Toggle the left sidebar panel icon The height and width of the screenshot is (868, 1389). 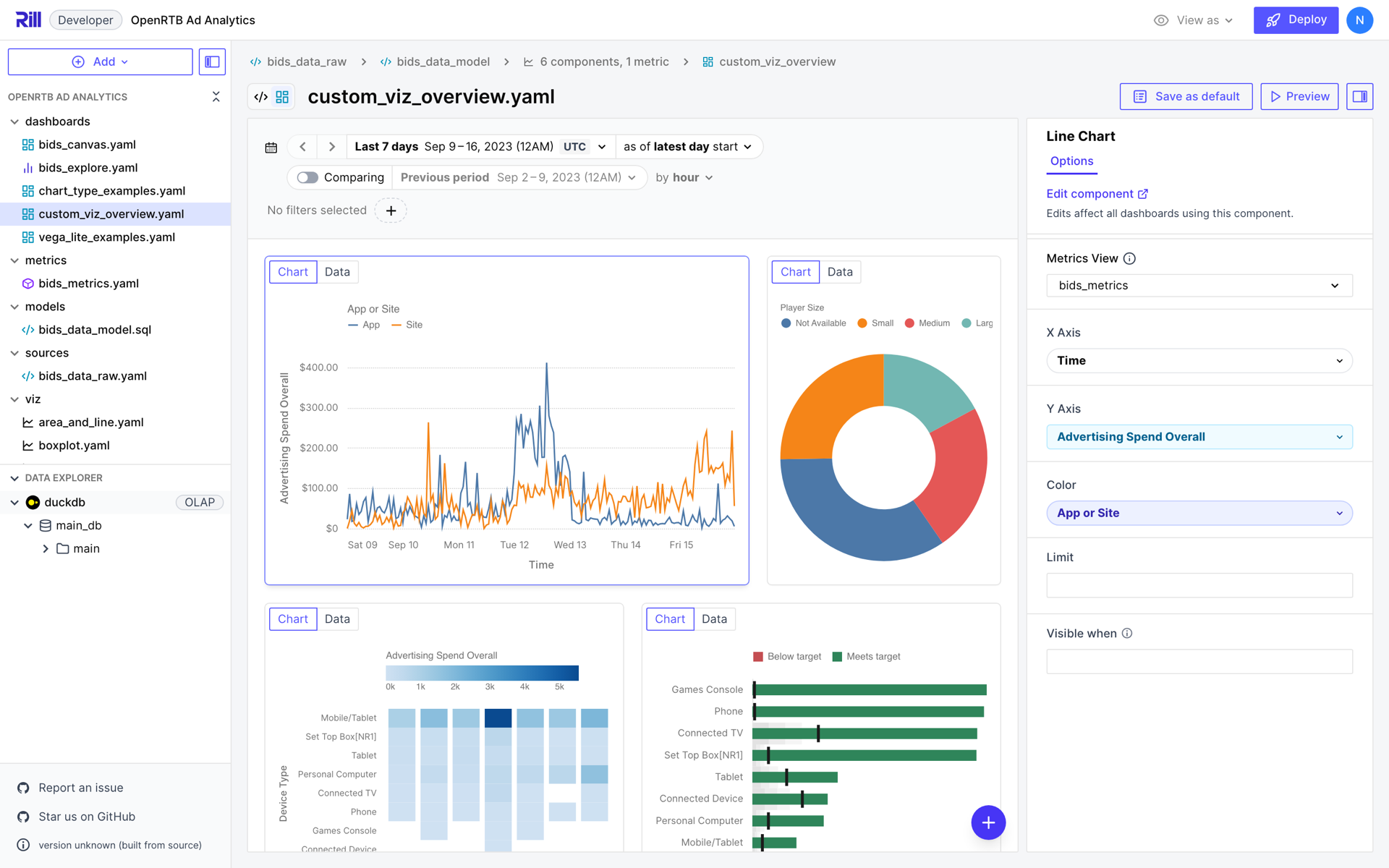click(212, 61)
